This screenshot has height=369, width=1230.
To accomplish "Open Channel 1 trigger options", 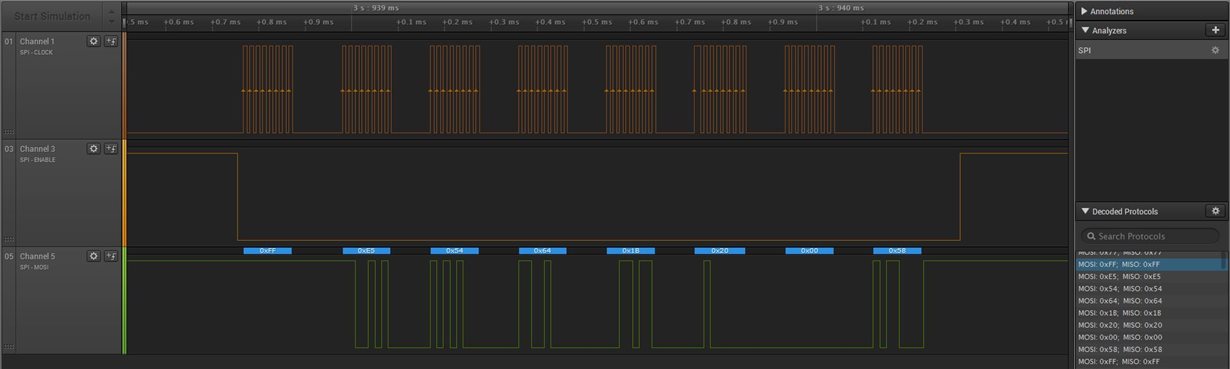I will point(111,41).
